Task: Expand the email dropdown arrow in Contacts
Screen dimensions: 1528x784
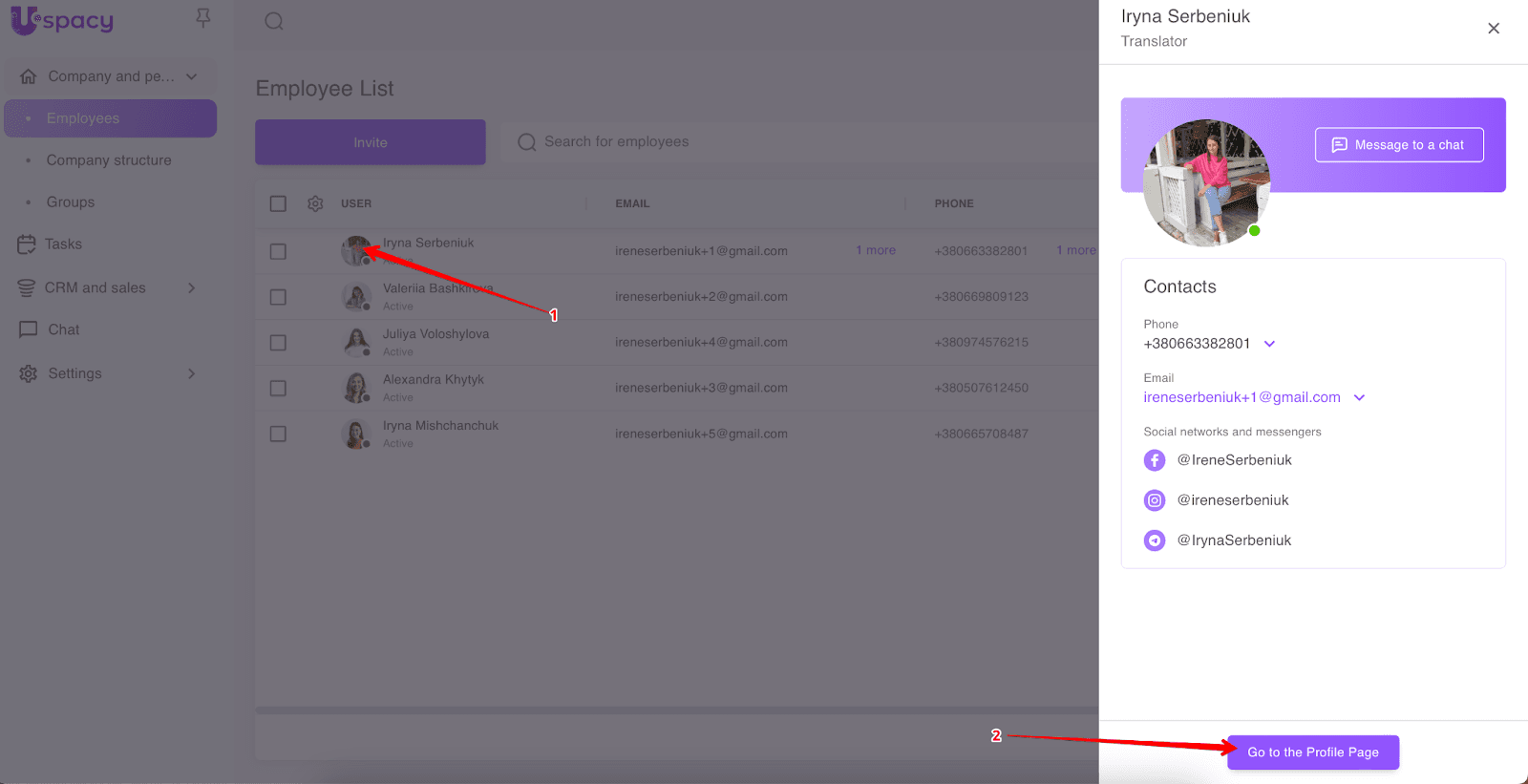Action: (x=1359, y=397)
